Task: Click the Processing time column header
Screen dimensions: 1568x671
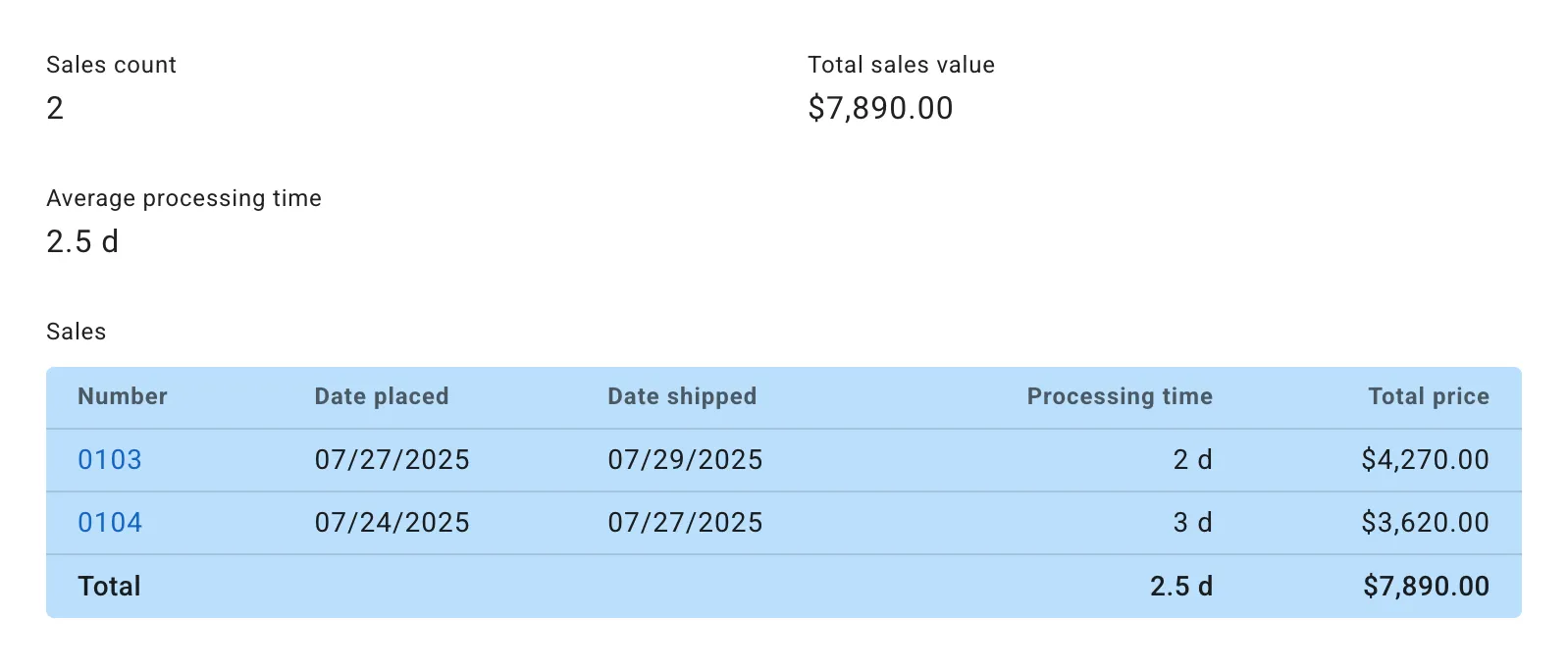Action: pyautogui.click(x=1120, y=396)
